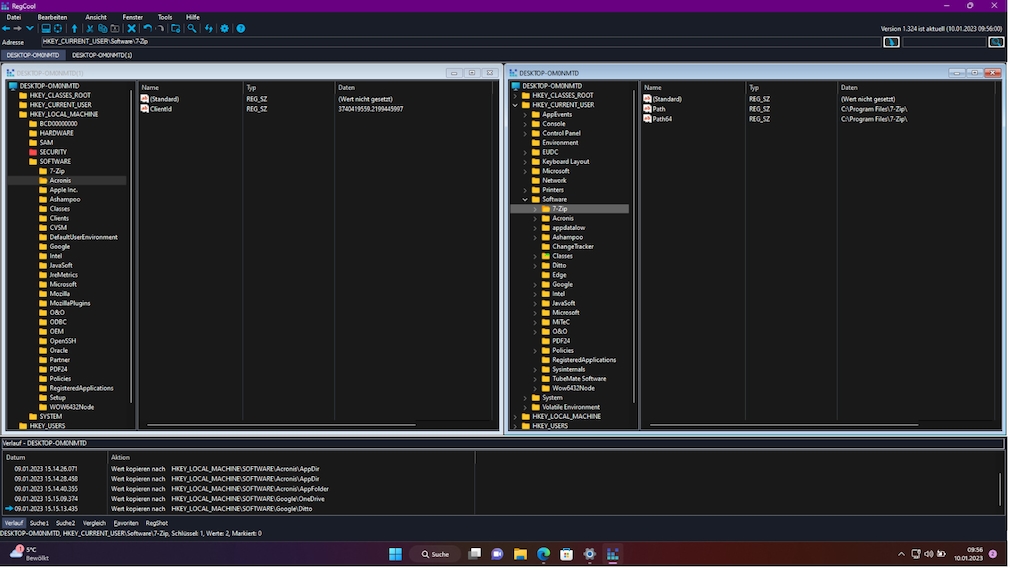Viewport: 1010px width, 568px height.
Task: Open the Tools menu
Action: click(x=165, y=17)
